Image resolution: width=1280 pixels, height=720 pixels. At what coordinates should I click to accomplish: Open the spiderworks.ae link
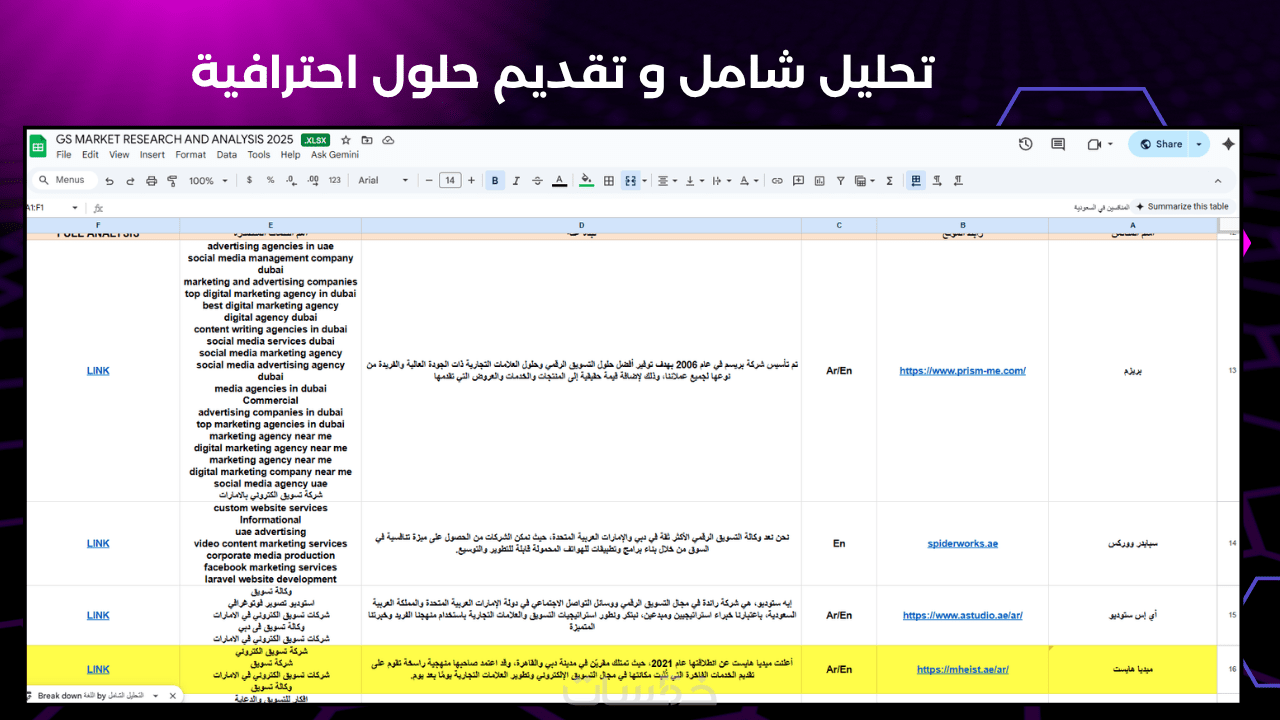coord(963,544)
